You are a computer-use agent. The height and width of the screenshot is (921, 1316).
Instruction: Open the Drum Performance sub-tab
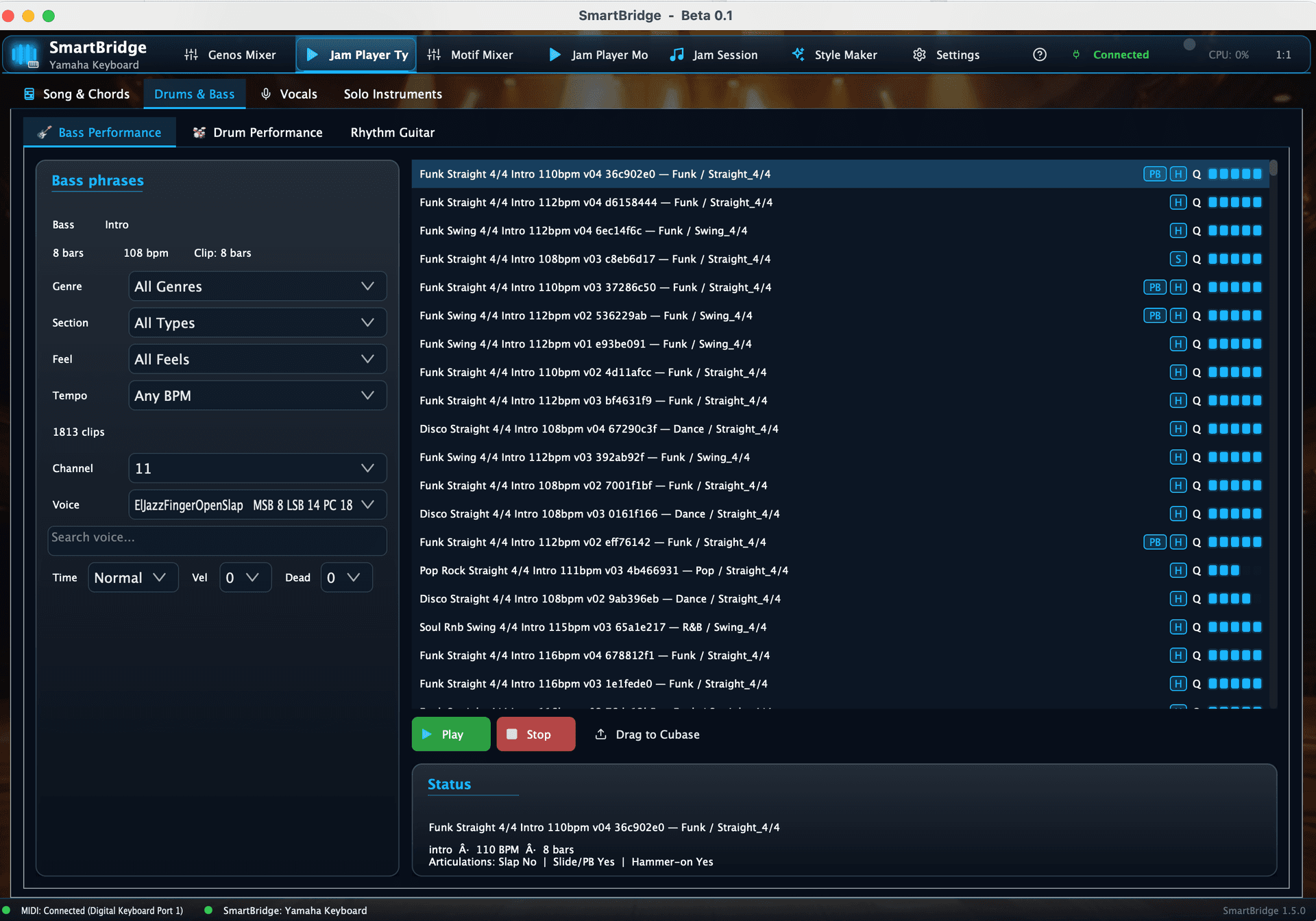pos(258,132)
